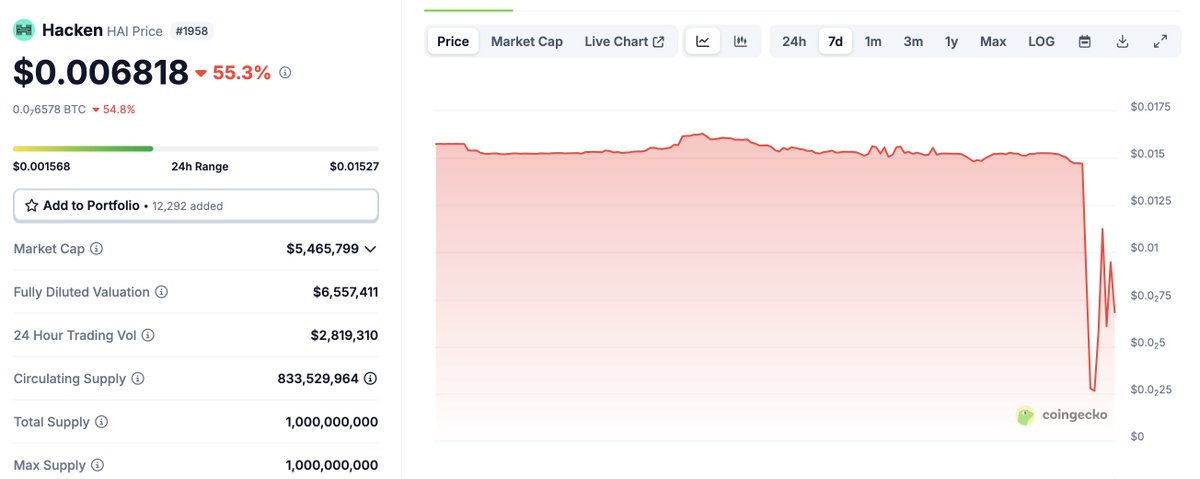Click Fully Diluted Valuation value $6,557,411
1200x479 pixels.
[x=345, y=292]
